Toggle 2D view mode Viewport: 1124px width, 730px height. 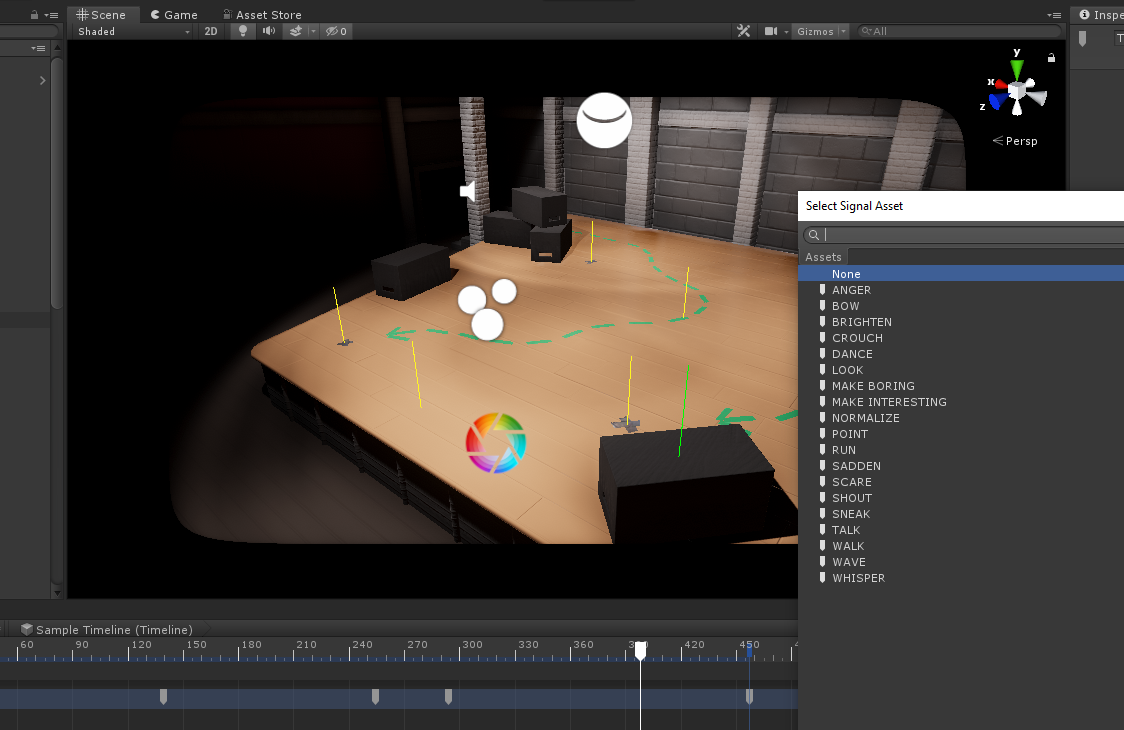pos(211,32)
